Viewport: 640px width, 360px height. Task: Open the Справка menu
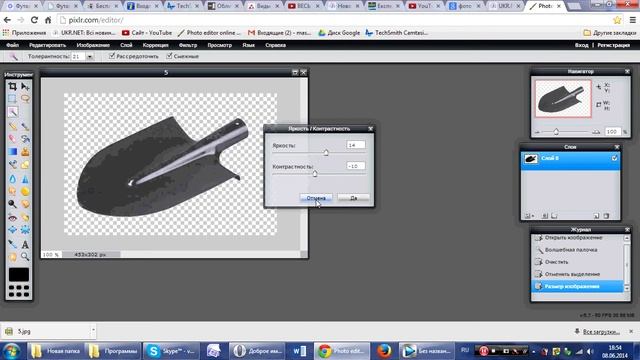276,45
